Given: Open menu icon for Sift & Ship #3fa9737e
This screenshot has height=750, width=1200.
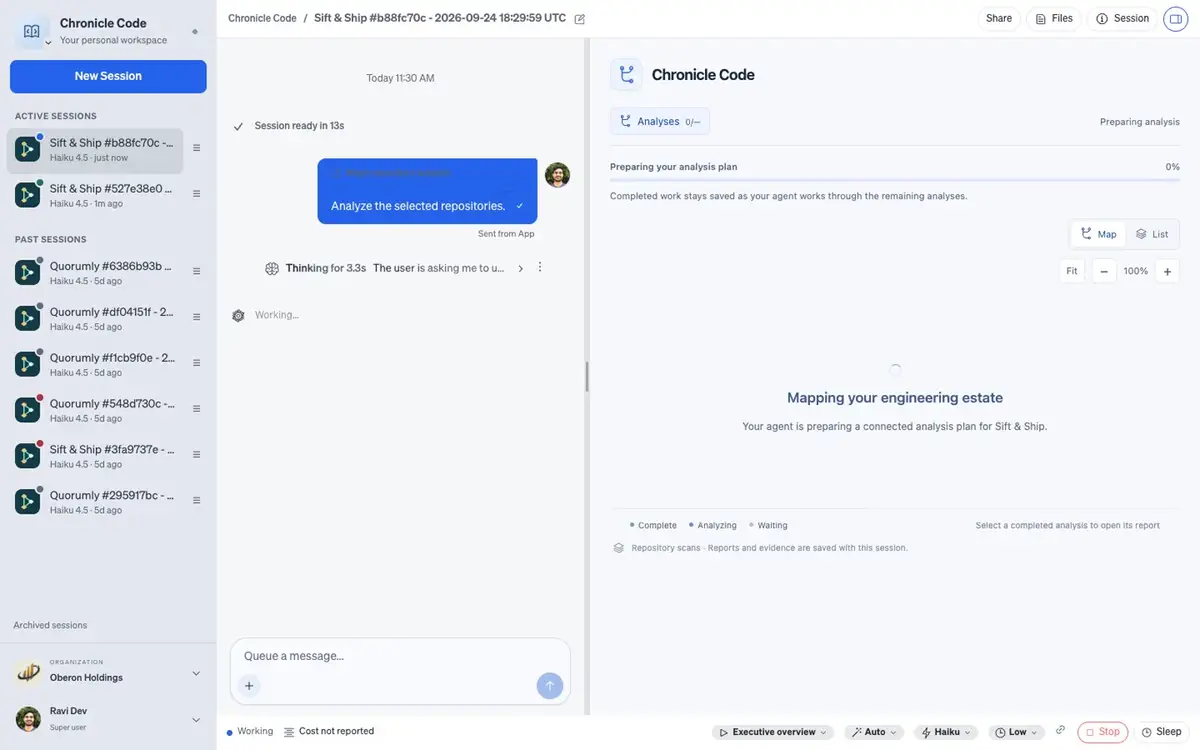Looking at the screenshot, I should point(197,455).
